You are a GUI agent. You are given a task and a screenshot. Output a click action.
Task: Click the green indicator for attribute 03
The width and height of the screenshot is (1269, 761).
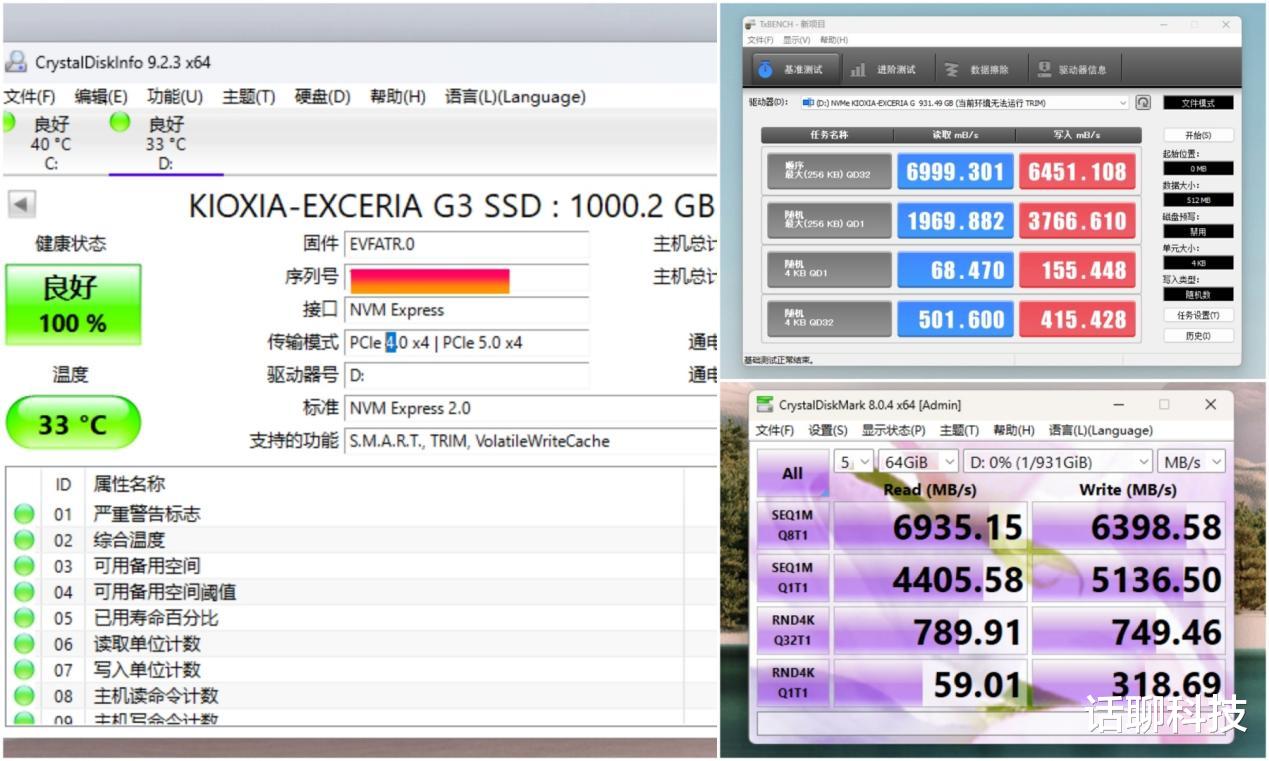24,566
